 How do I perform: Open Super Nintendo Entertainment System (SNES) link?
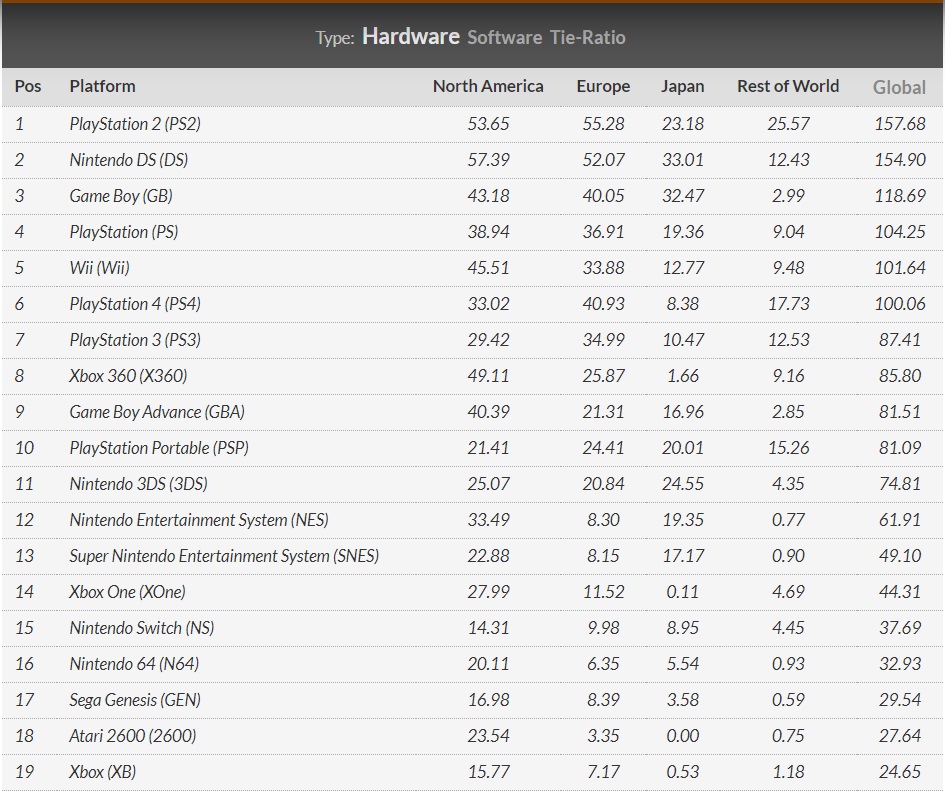pyautogui.click(x=224, y=556)
